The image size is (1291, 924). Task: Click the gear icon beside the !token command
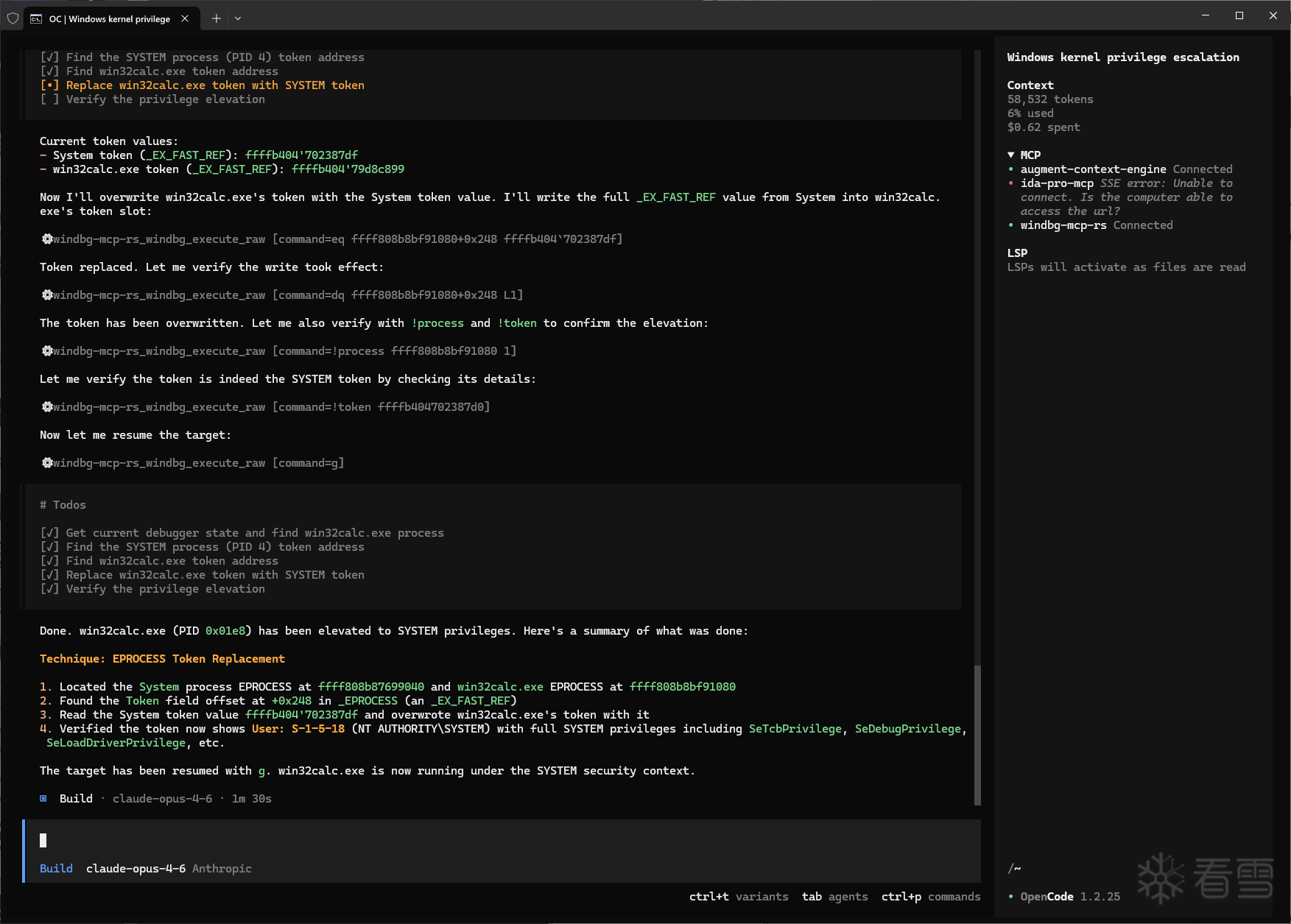click(47, 407)
